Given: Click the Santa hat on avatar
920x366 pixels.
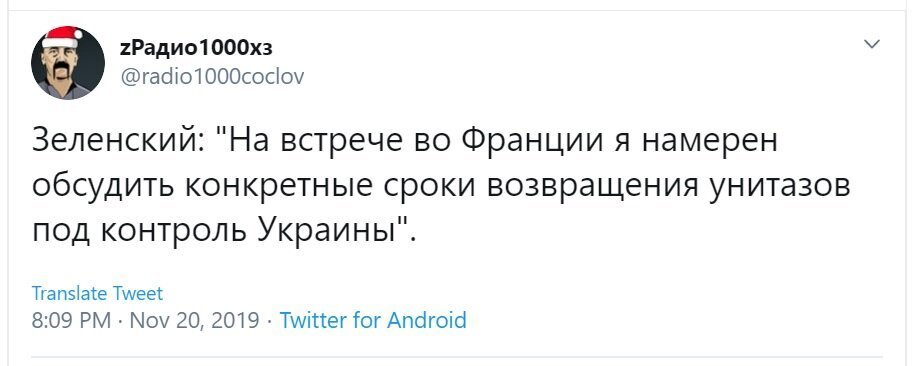Looking at the screenshot, I should [62, 38].
